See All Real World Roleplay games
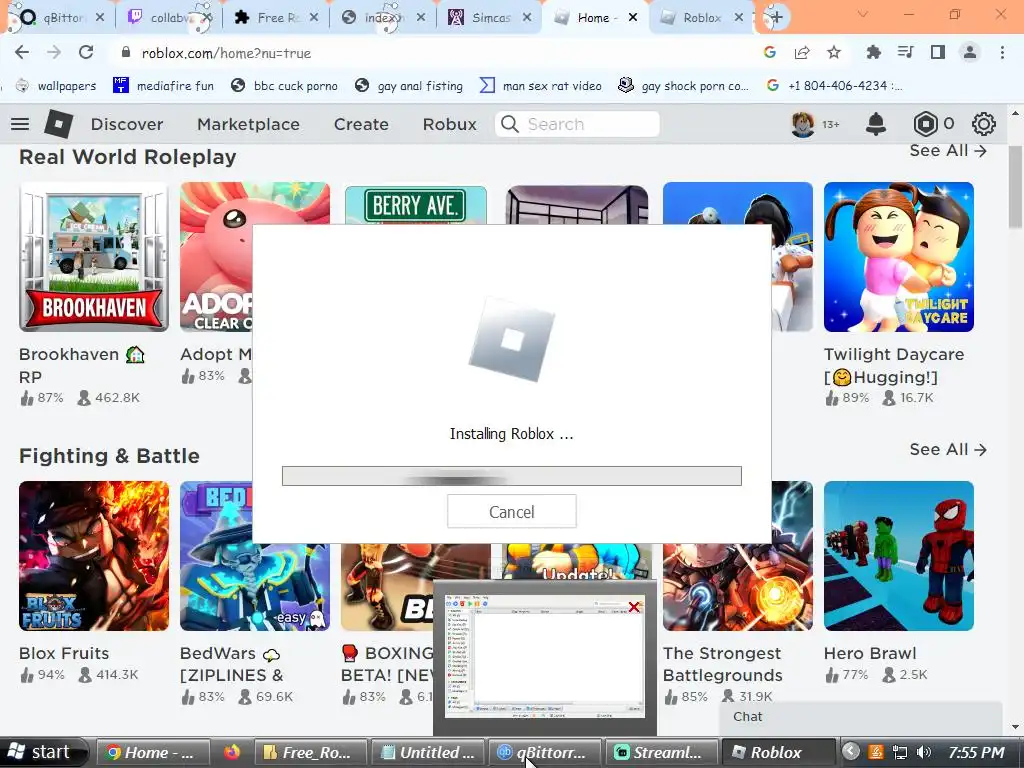1024x768 pixels. pos(948,151)
